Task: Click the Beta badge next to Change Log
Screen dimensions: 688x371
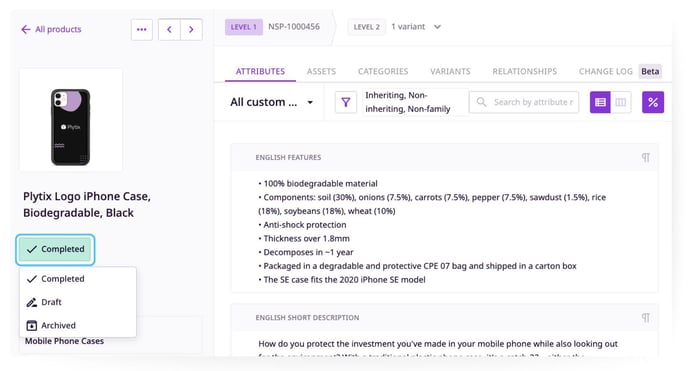Action: (650, 71)
